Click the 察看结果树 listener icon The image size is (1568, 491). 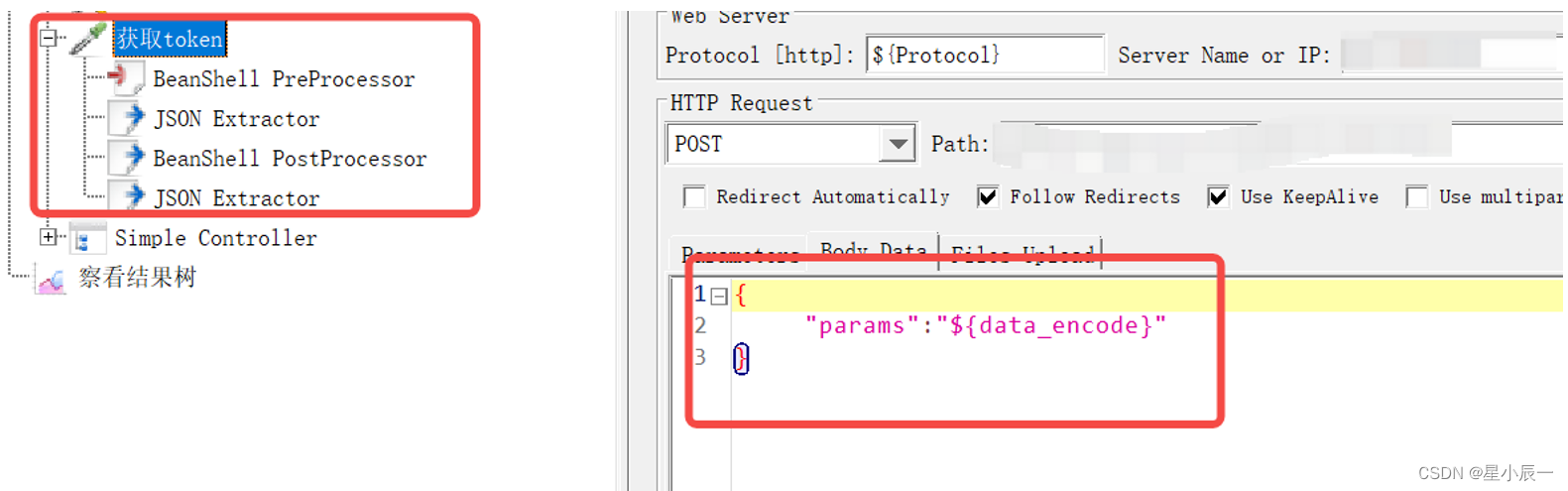point(52,279)
